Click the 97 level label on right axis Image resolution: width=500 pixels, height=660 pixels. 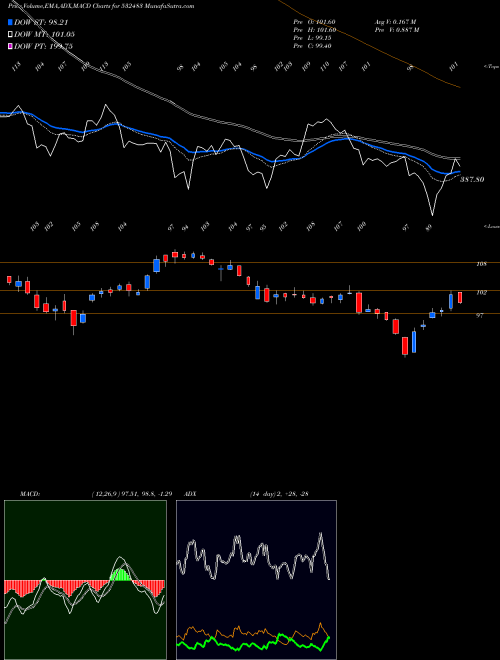click(x=479, y=315)
